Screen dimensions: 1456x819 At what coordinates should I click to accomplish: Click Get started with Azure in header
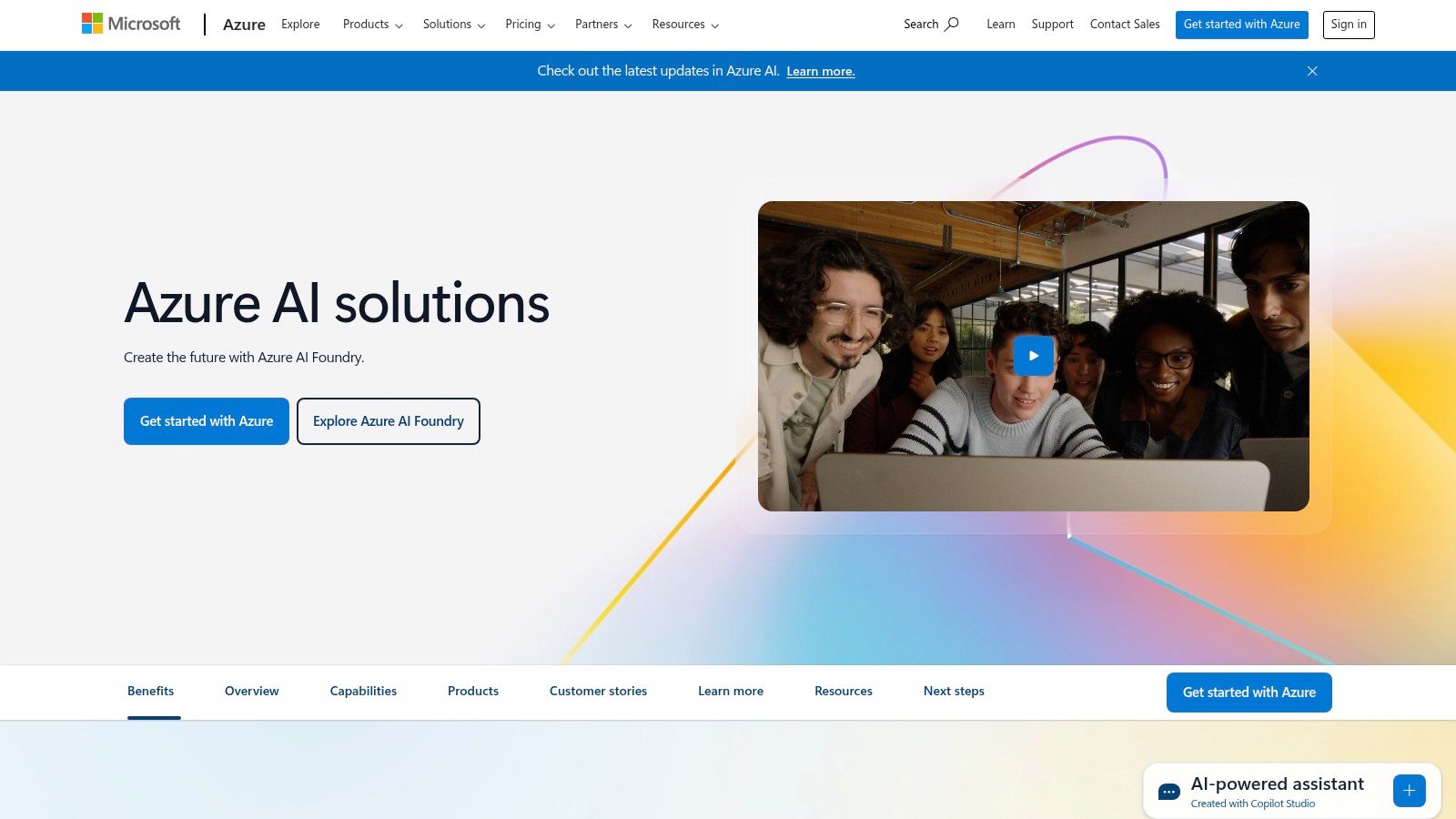click(x=1242, y=25)
